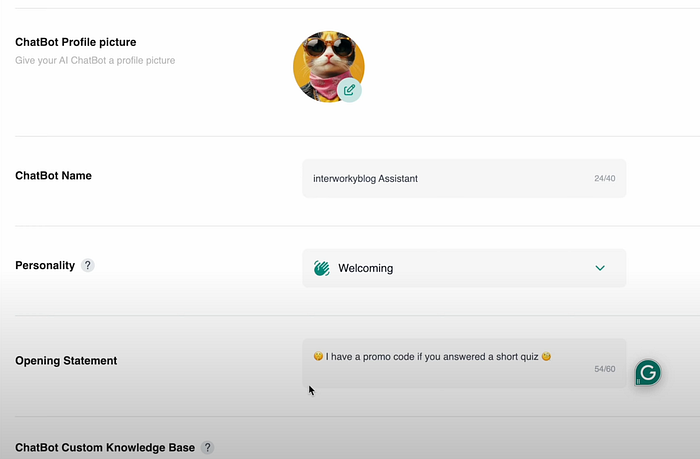Open the Welcoming personality dropdown
Screen dimensions: 700x459
(x=464, y=268)
